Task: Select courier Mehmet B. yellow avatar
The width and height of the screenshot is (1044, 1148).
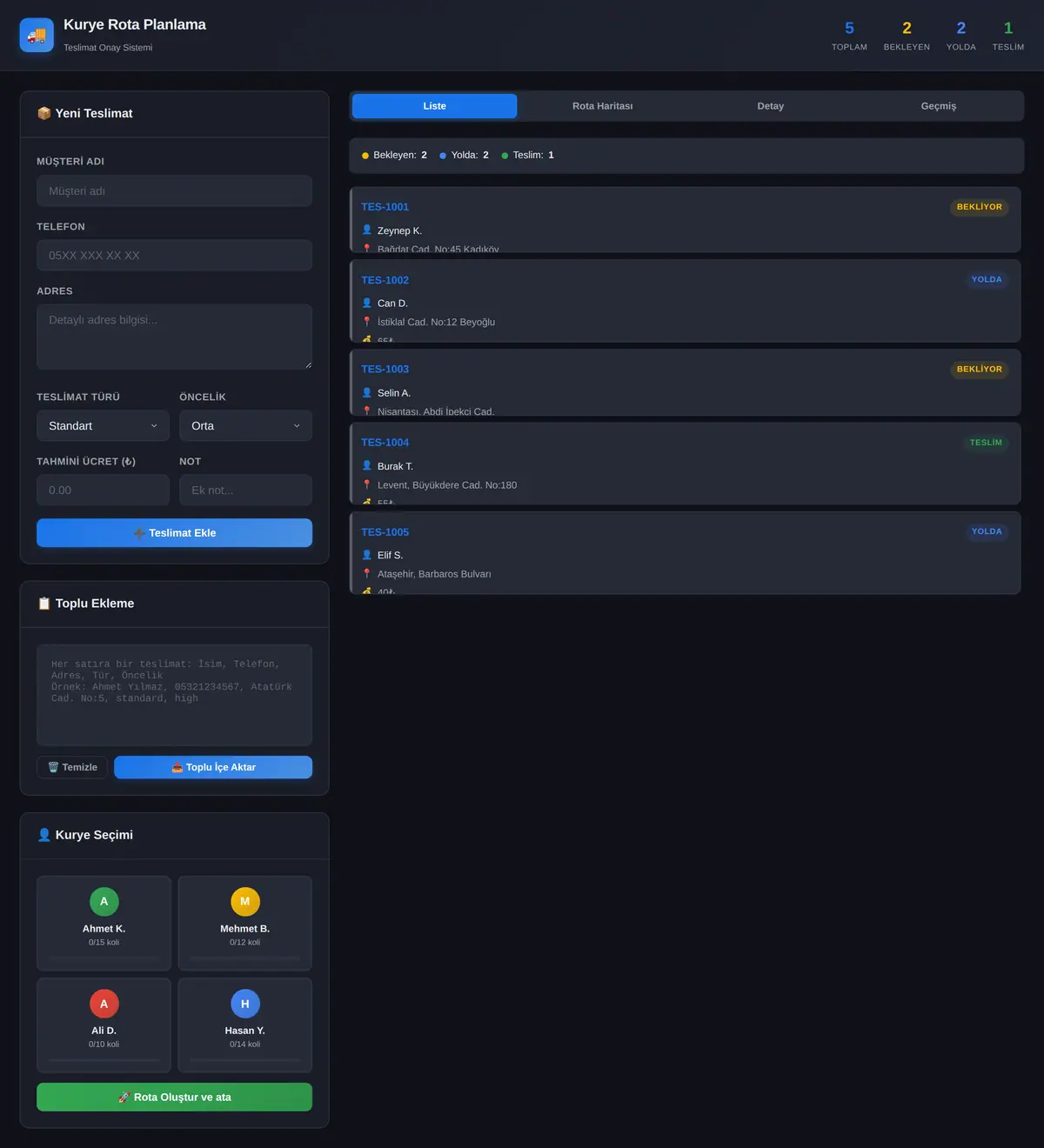Action: click(245, 902)
